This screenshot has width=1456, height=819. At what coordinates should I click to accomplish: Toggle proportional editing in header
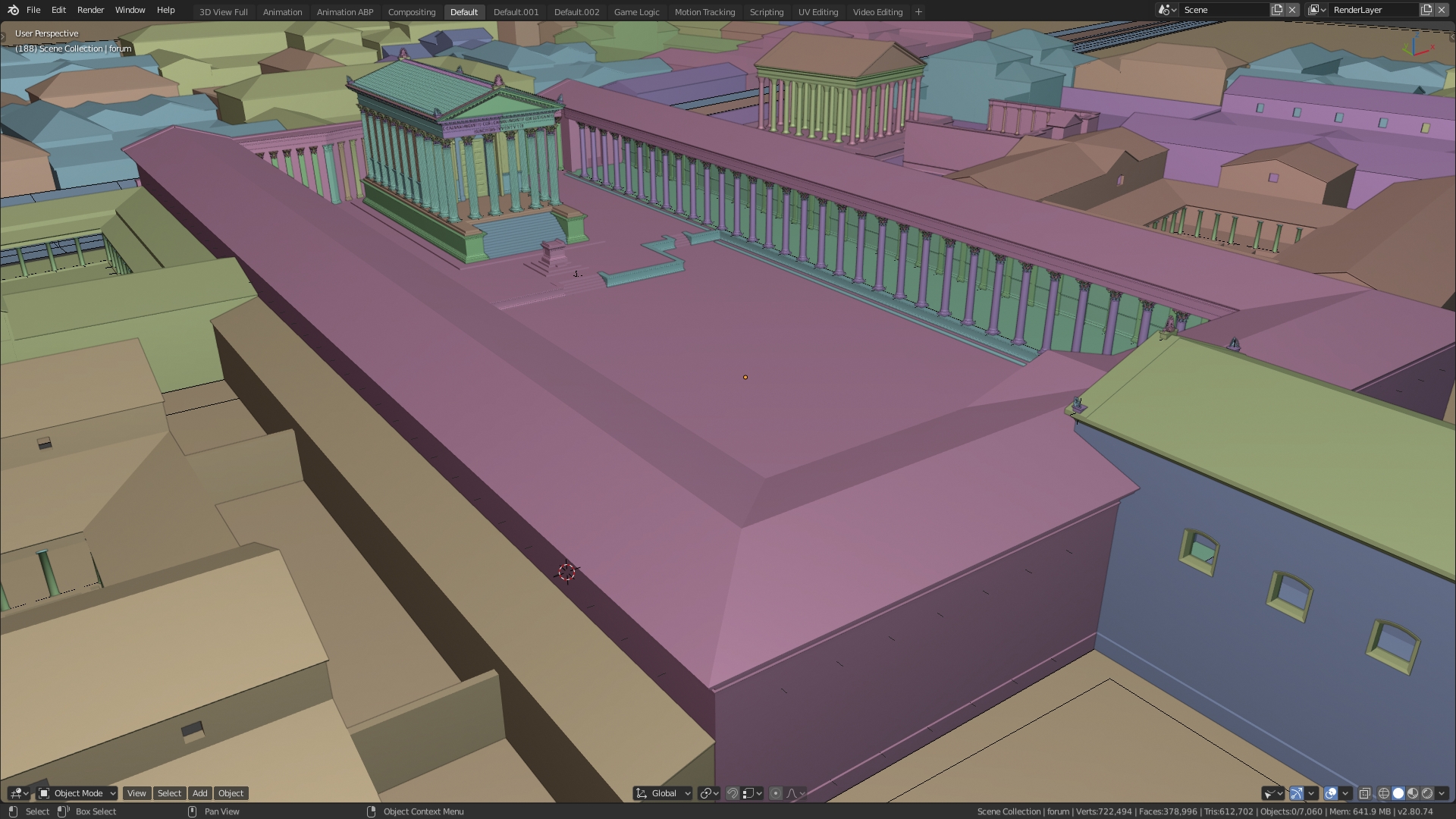tap(776, 793)
